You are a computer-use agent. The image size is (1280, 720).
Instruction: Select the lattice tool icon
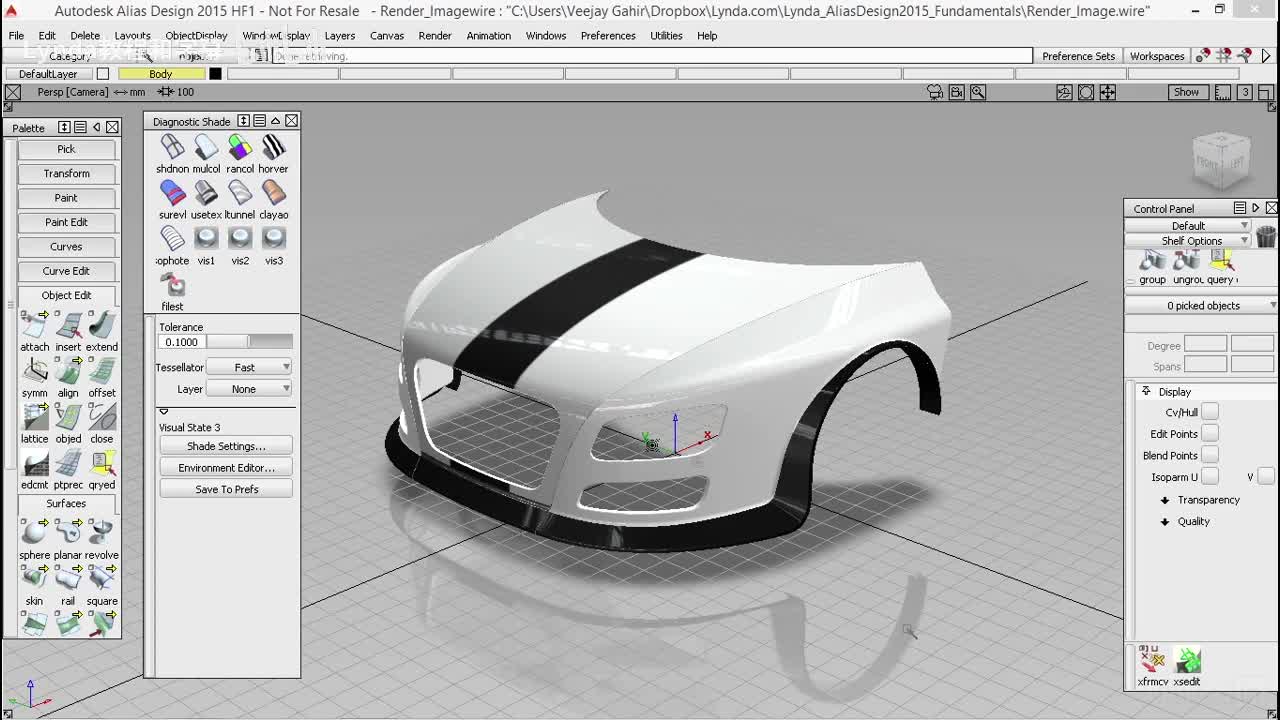tap(34, 416)
